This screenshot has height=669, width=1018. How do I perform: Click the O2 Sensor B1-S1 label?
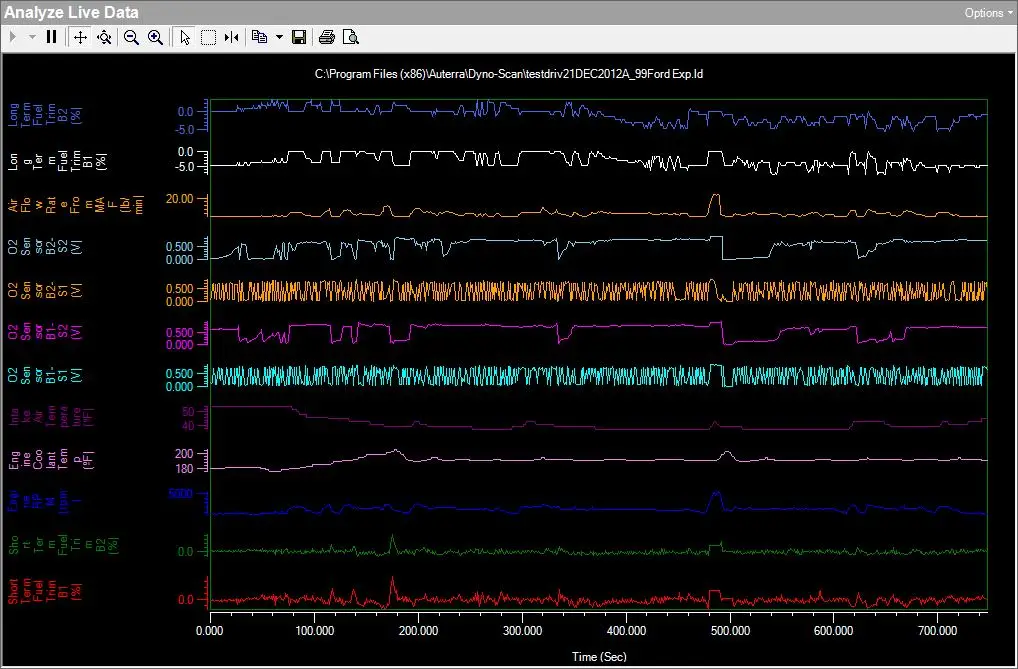45,374
